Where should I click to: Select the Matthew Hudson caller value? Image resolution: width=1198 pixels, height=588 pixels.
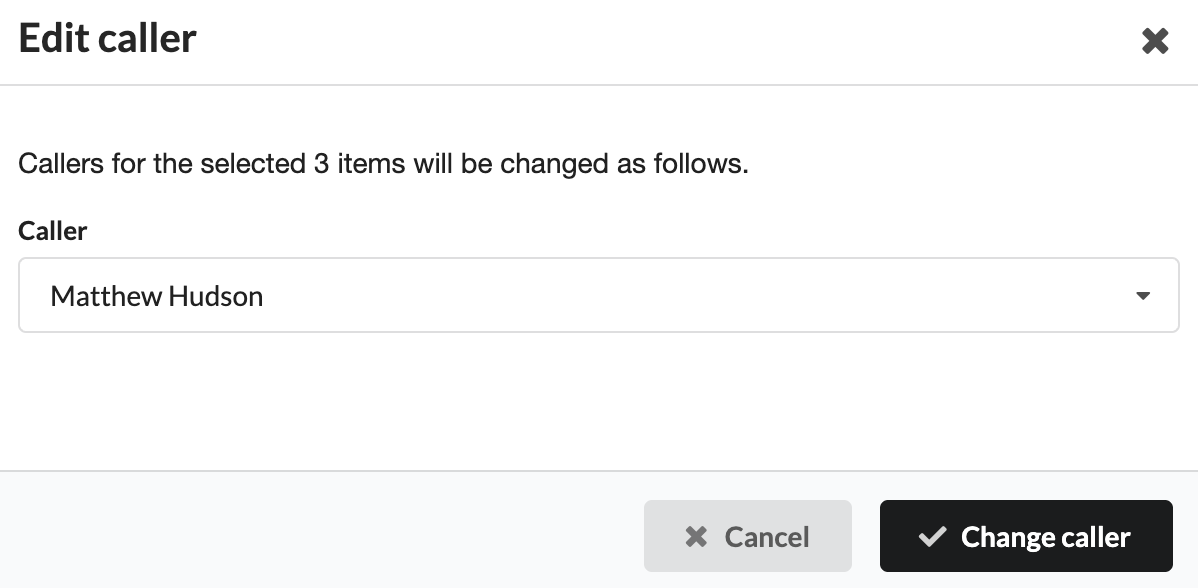(157, 296)
